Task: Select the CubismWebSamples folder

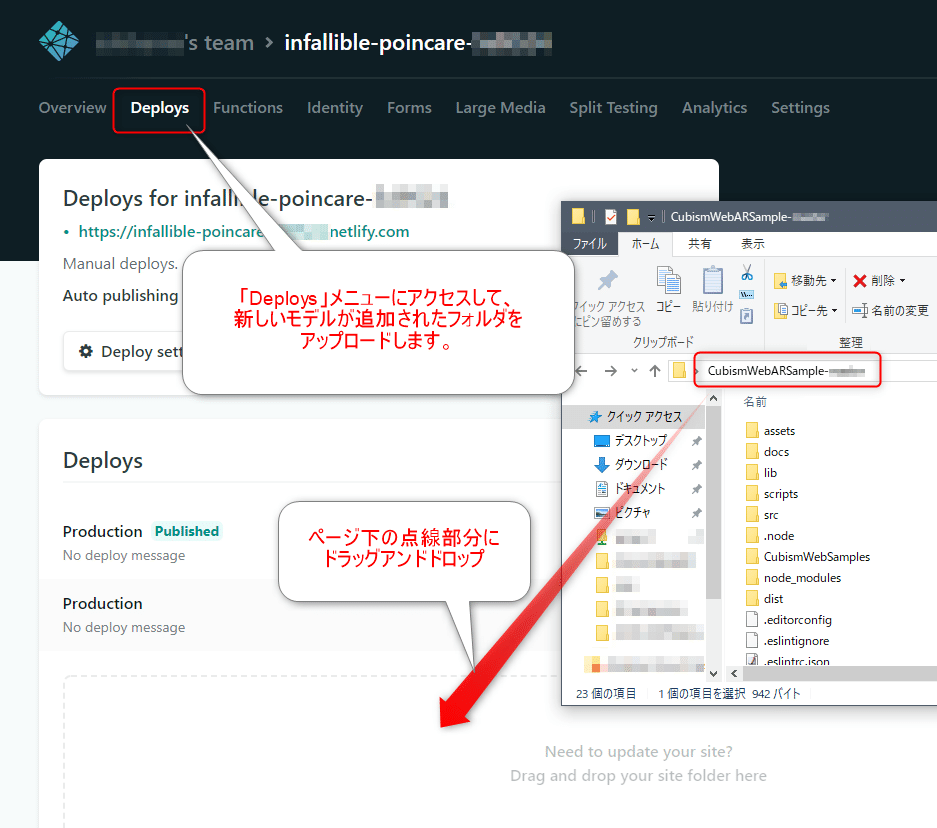Action: (808, 556)
